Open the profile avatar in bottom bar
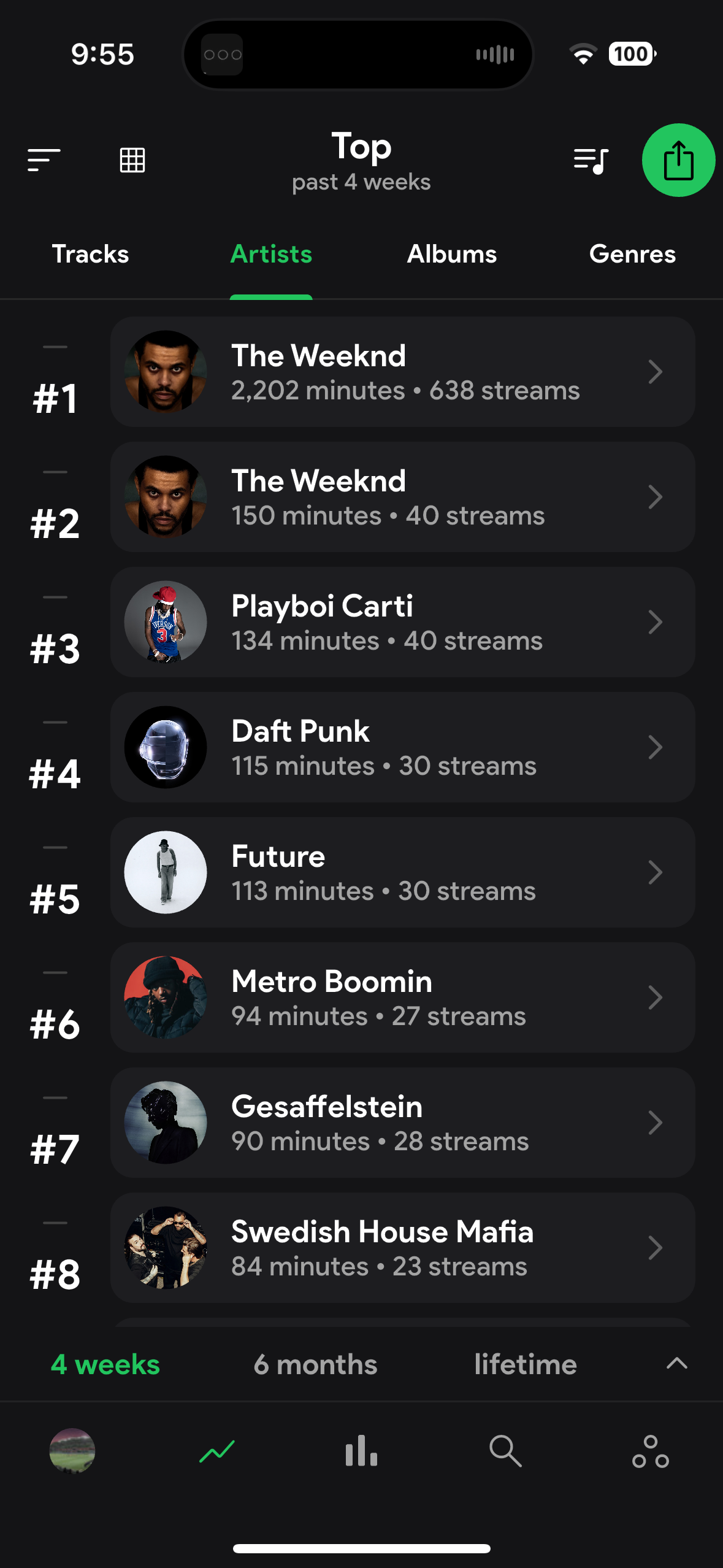The image size is (723, 1568). point(72,1451)
